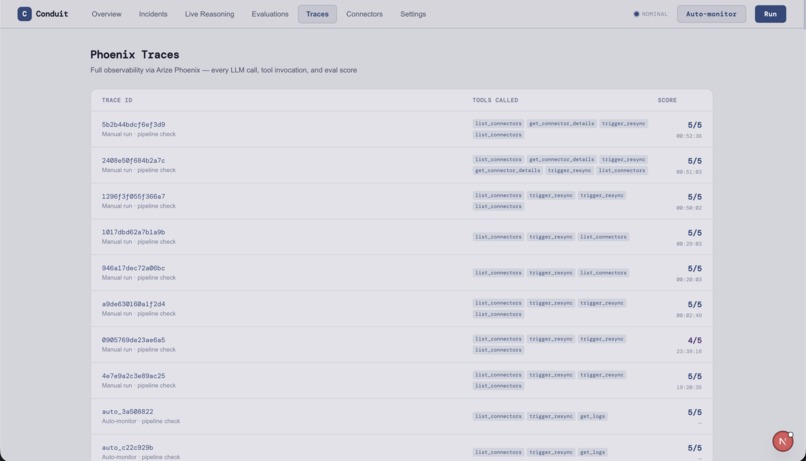Click 5/5 score of trace 5b2b44bdcf6ef3d9

point(694,125)
